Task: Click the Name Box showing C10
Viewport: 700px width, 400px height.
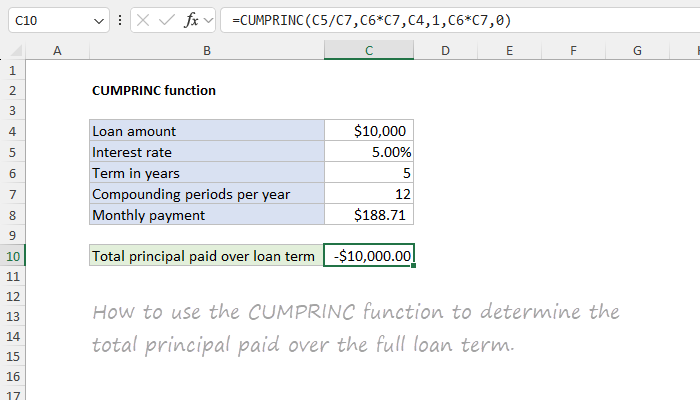Action: tap(58, 20)
